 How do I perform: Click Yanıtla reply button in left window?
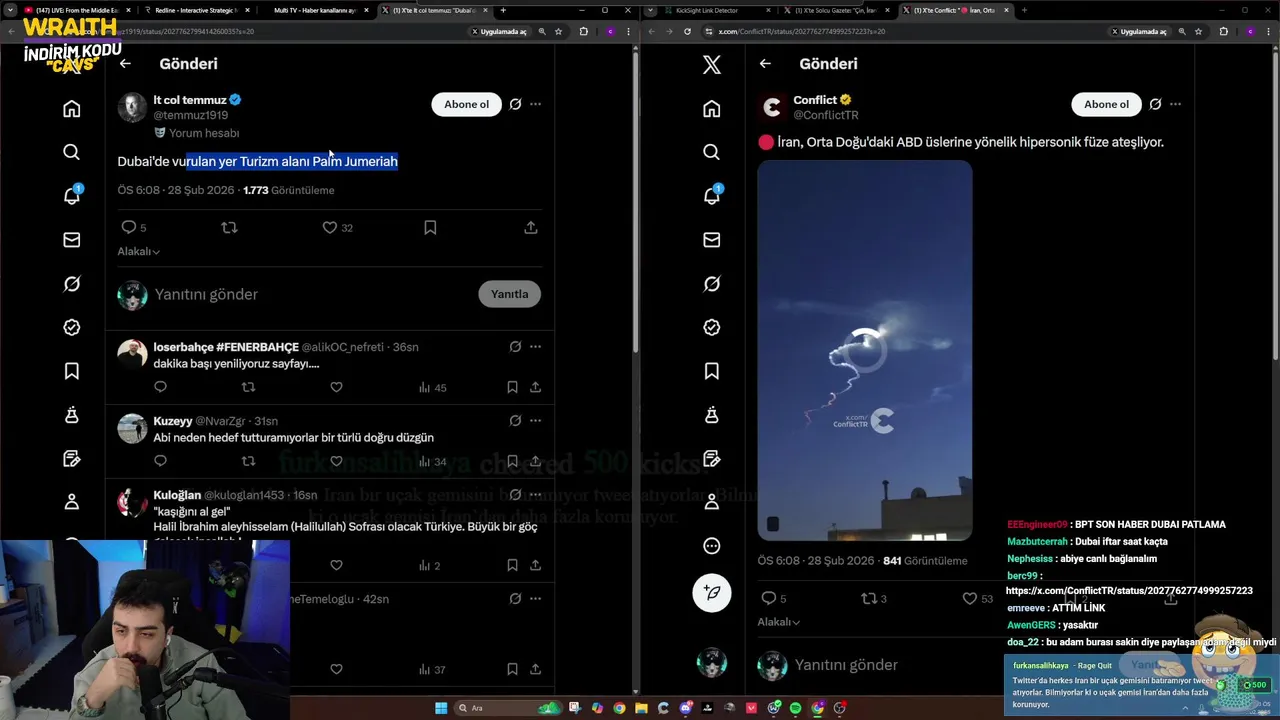[509, 294]
